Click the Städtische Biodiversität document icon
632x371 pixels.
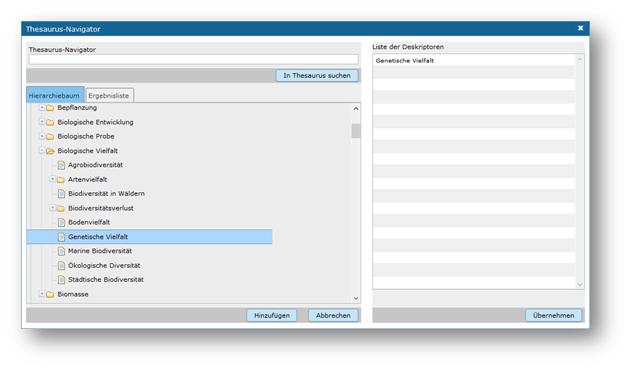point(61,280)
